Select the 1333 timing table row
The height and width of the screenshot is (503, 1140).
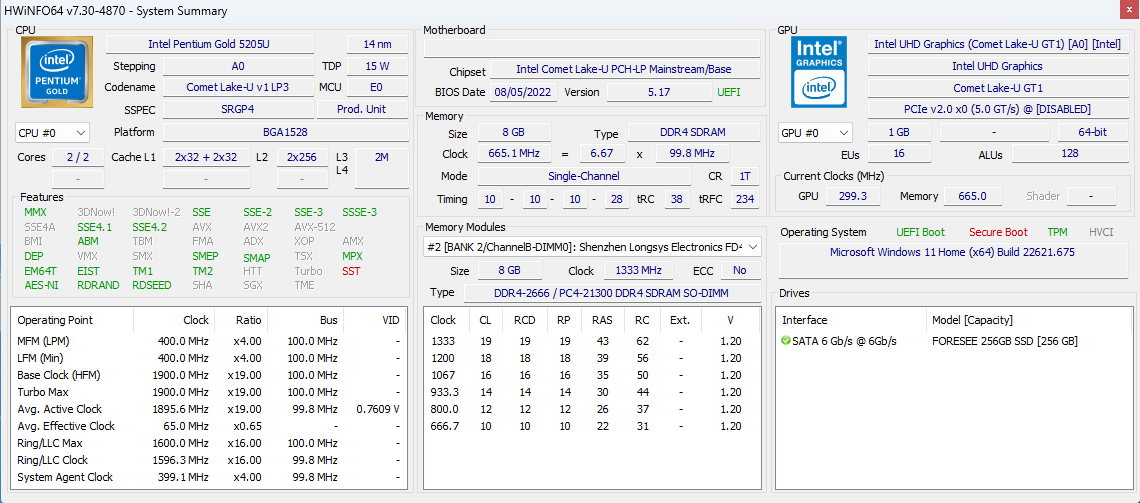coord(593,341)
